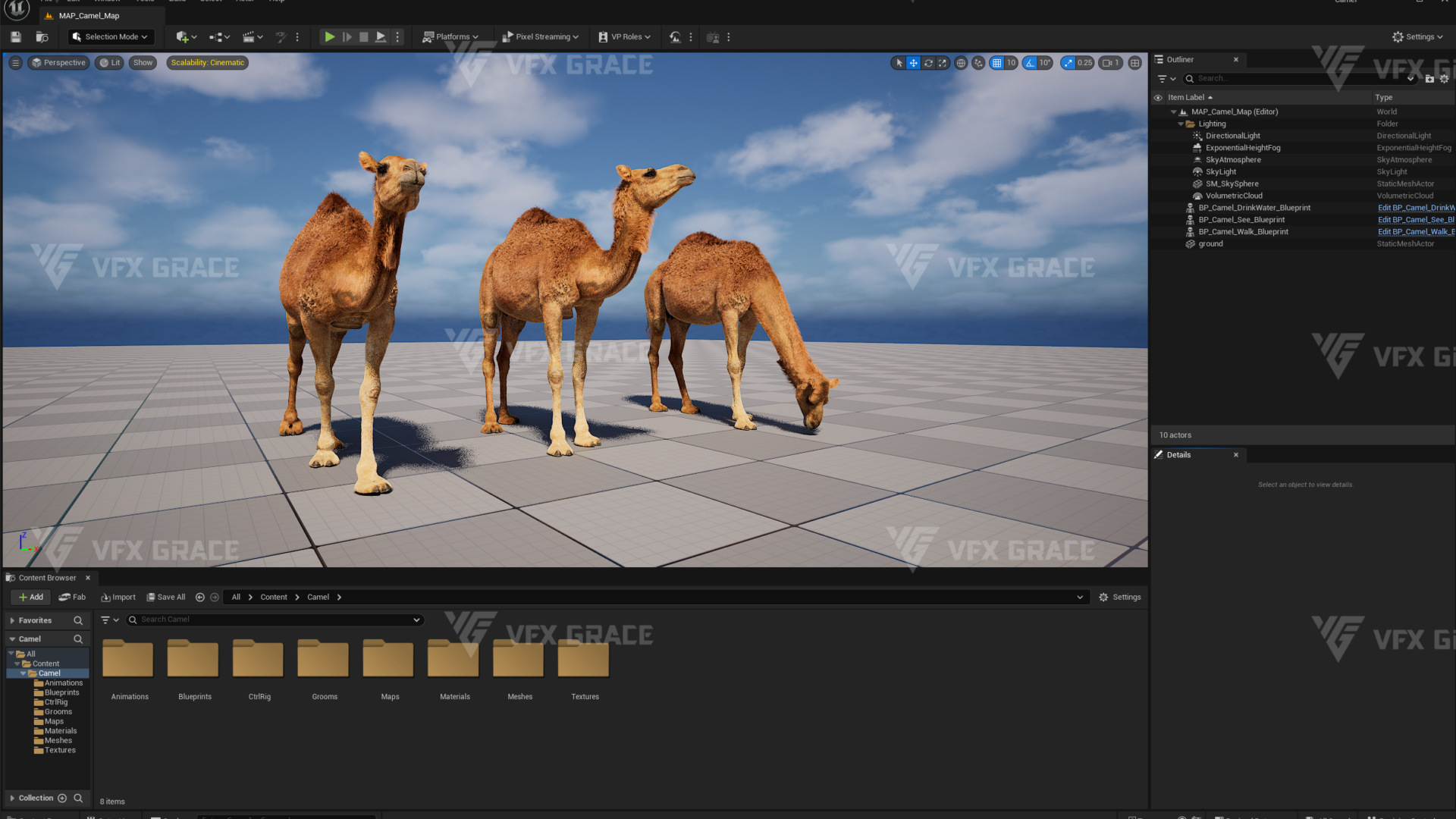Screen dimensions: 1456x819
Task: Choose the Select objects cursor tool
Action: coord(899,63)
